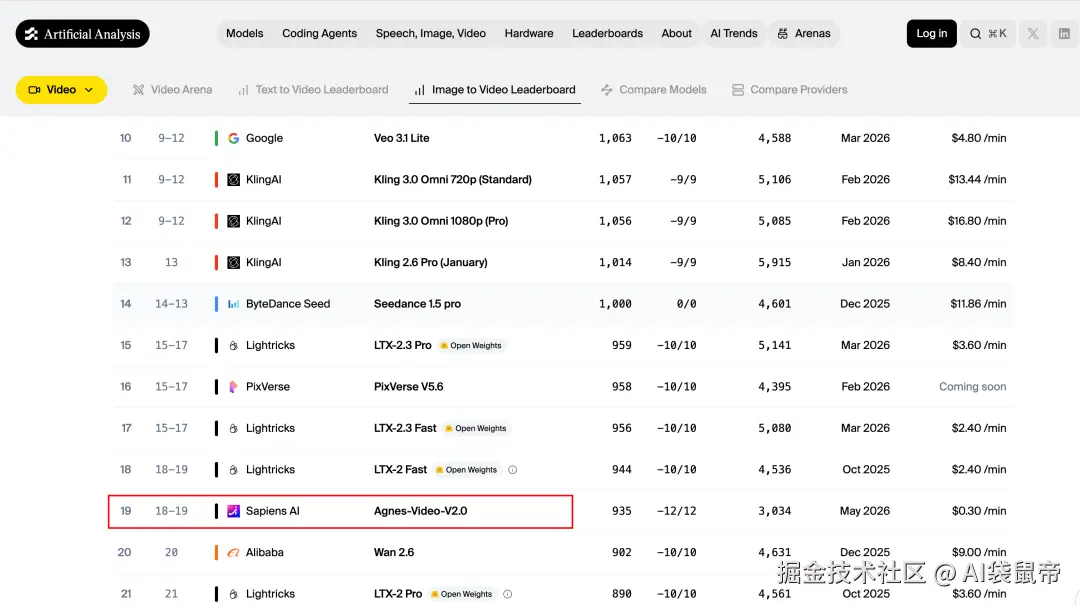This screenshot has height=605, width=1080.
Task: Click the Text to Video Leaderboard bars icon
Action: pos(243,90)
